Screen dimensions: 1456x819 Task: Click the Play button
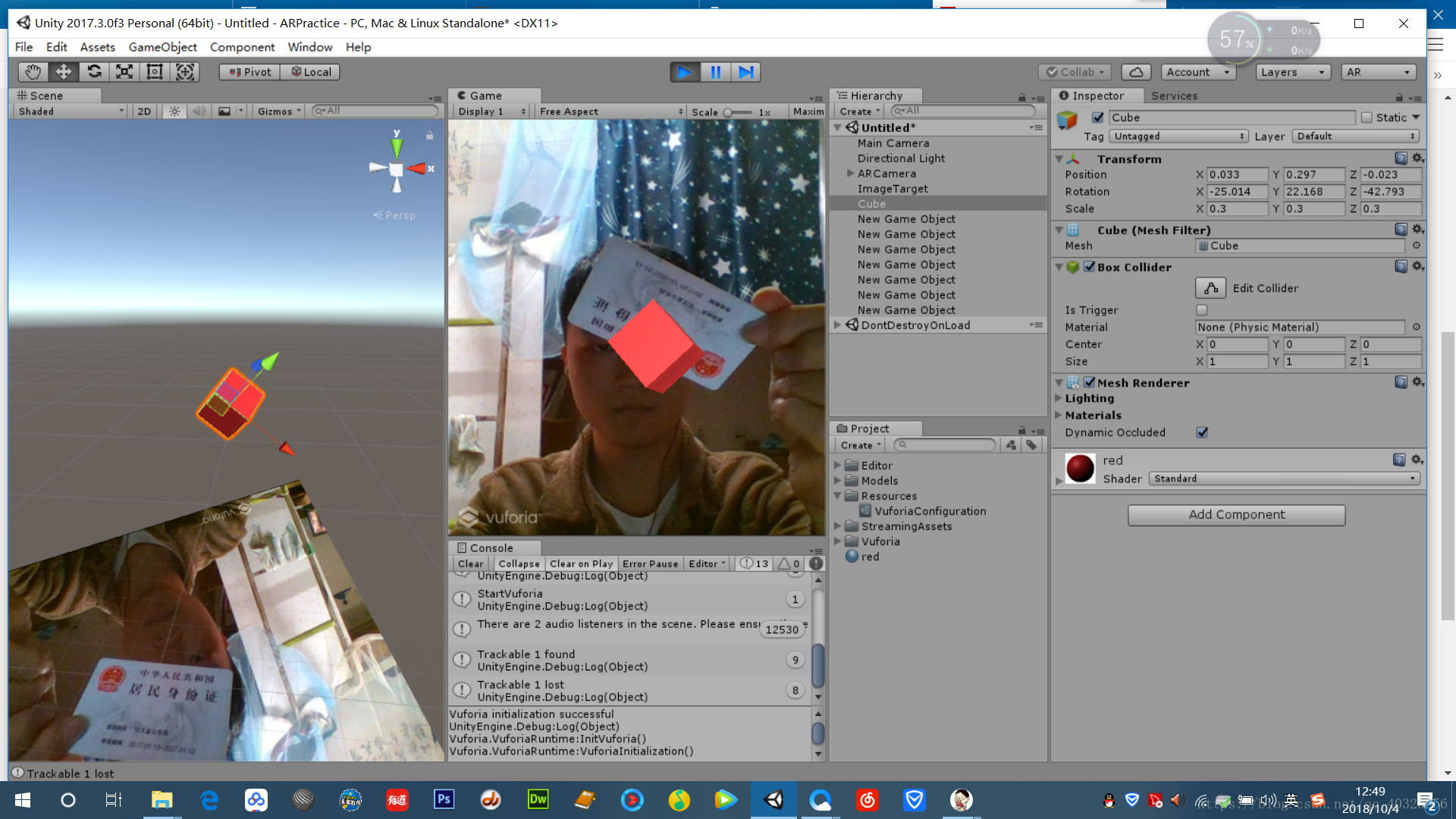tap(685, 72)
